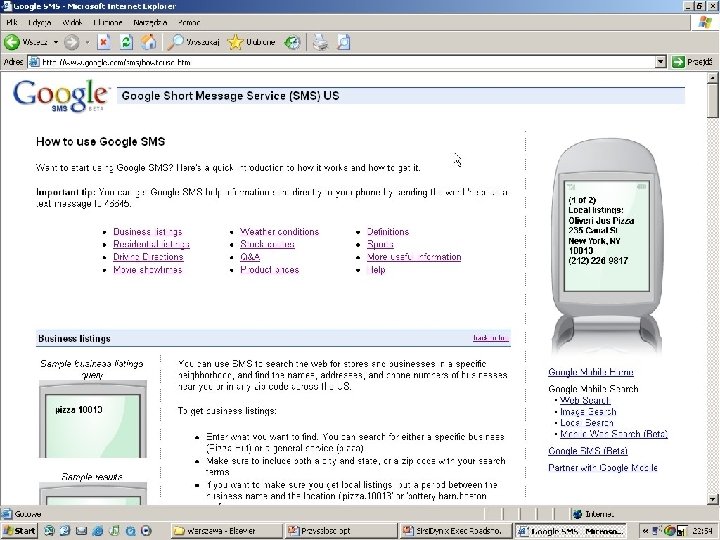This screenshot has height=540, width=720.
Task: Open the Forward button history dropdown
Action: tap(87, 43)
